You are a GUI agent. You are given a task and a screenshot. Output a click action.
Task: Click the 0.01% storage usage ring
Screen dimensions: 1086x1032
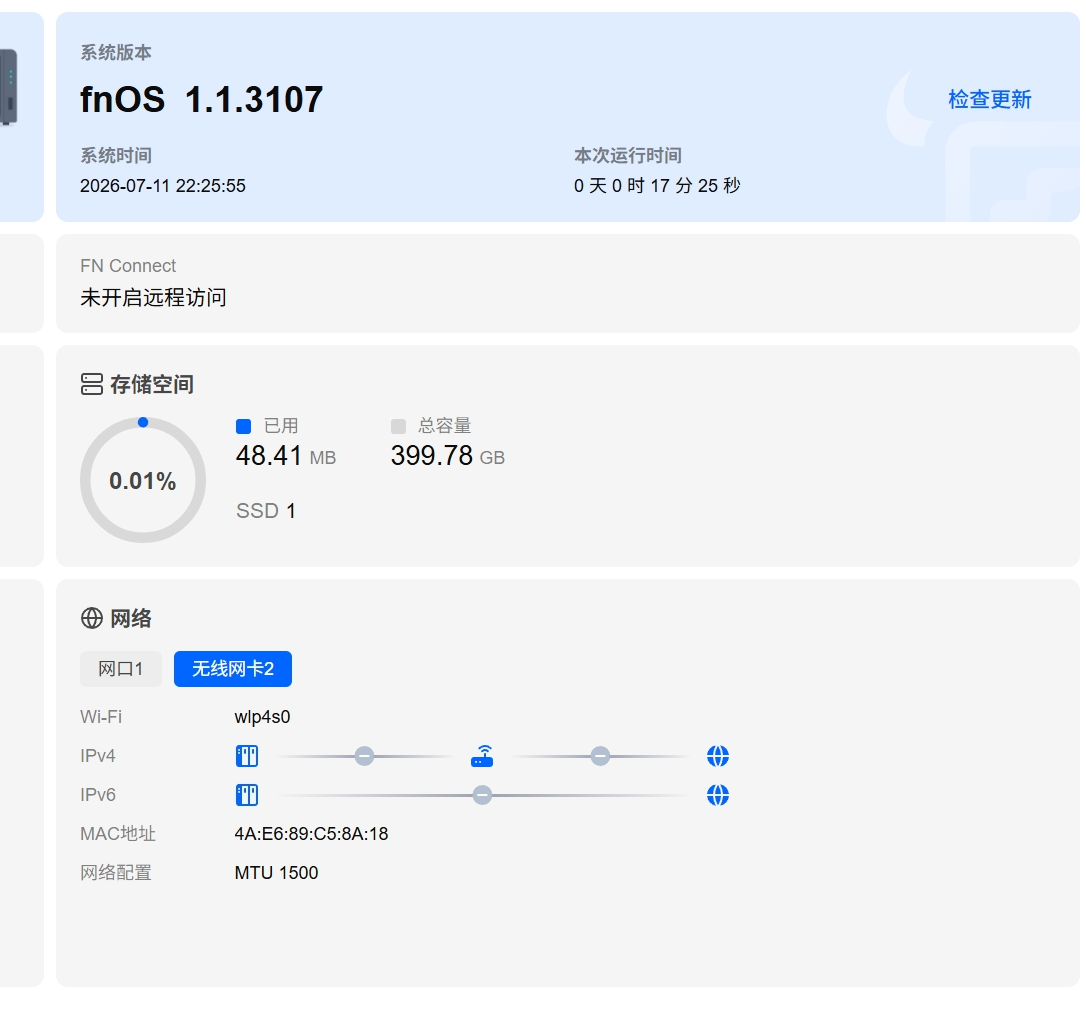point(143,480)
